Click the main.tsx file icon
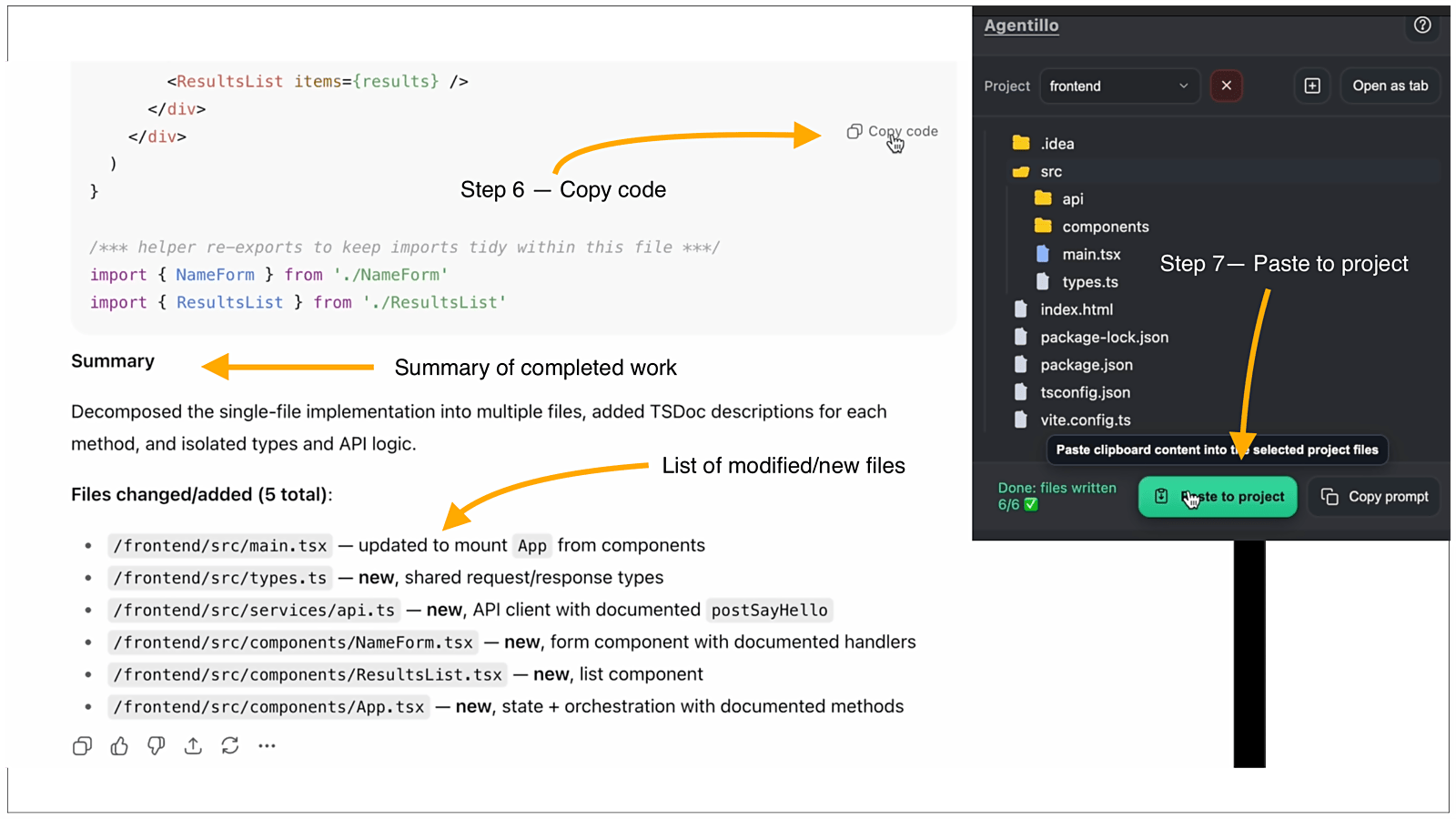The width and height of the screenshot is (1456, 819). pyautogui.click(x=1043, y=254)
